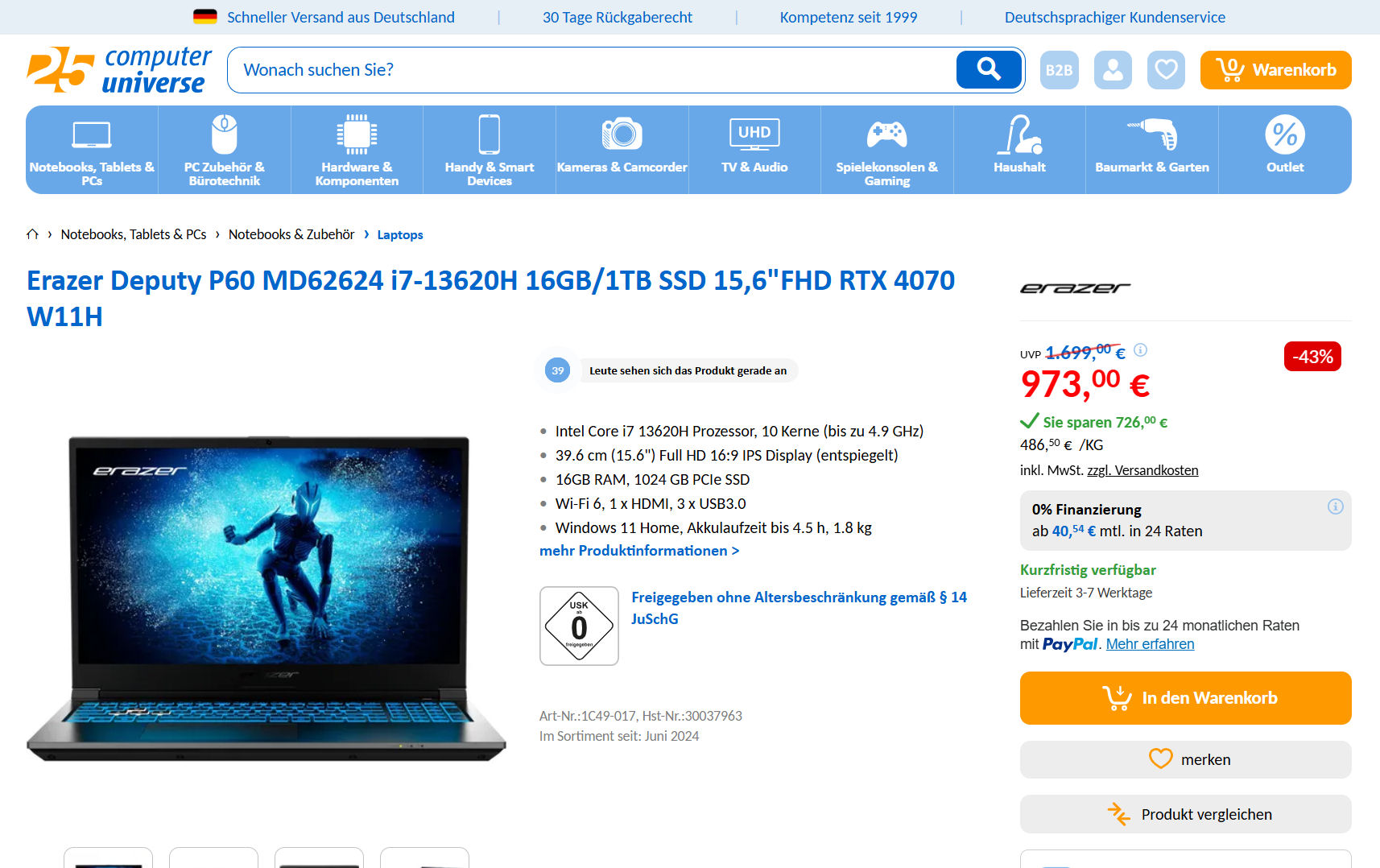Screen dimensions: 1380x868
Task: Click the merken button
Action: tap(1185, 759)
